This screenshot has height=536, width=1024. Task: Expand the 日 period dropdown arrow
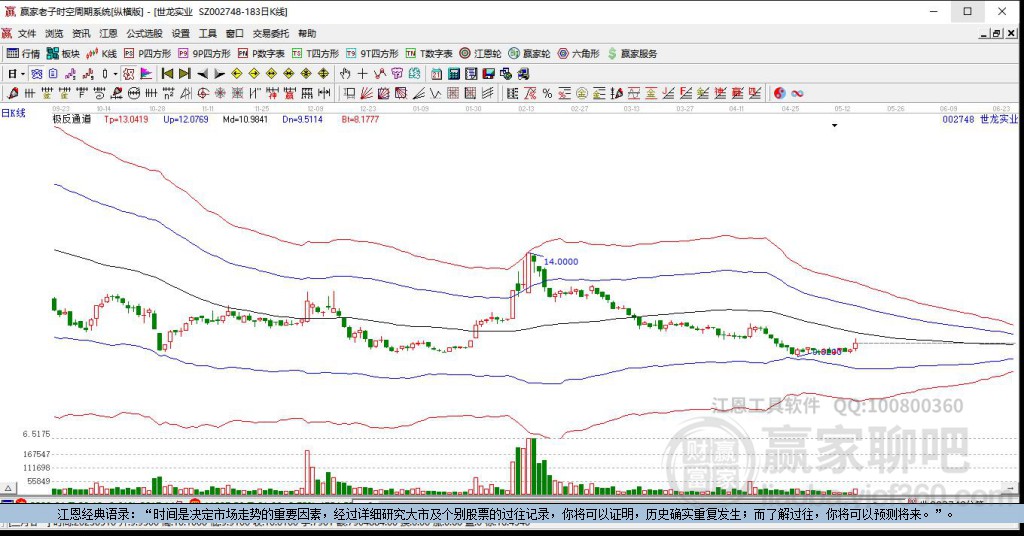(23, 74)
